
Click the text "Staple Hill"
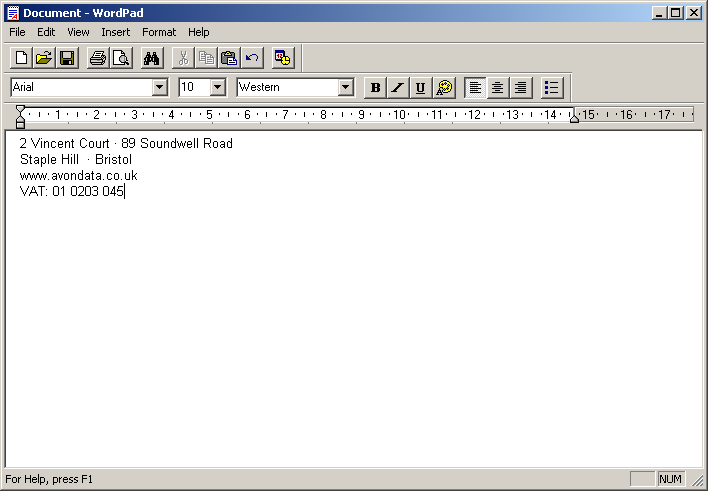[x=50, y=159]
